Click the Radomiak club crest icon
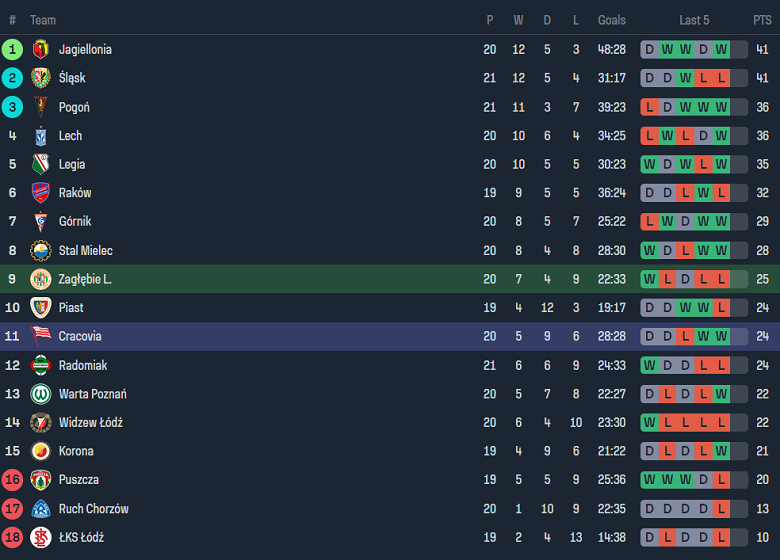This screenshot has width=780, height=560. 40,365
